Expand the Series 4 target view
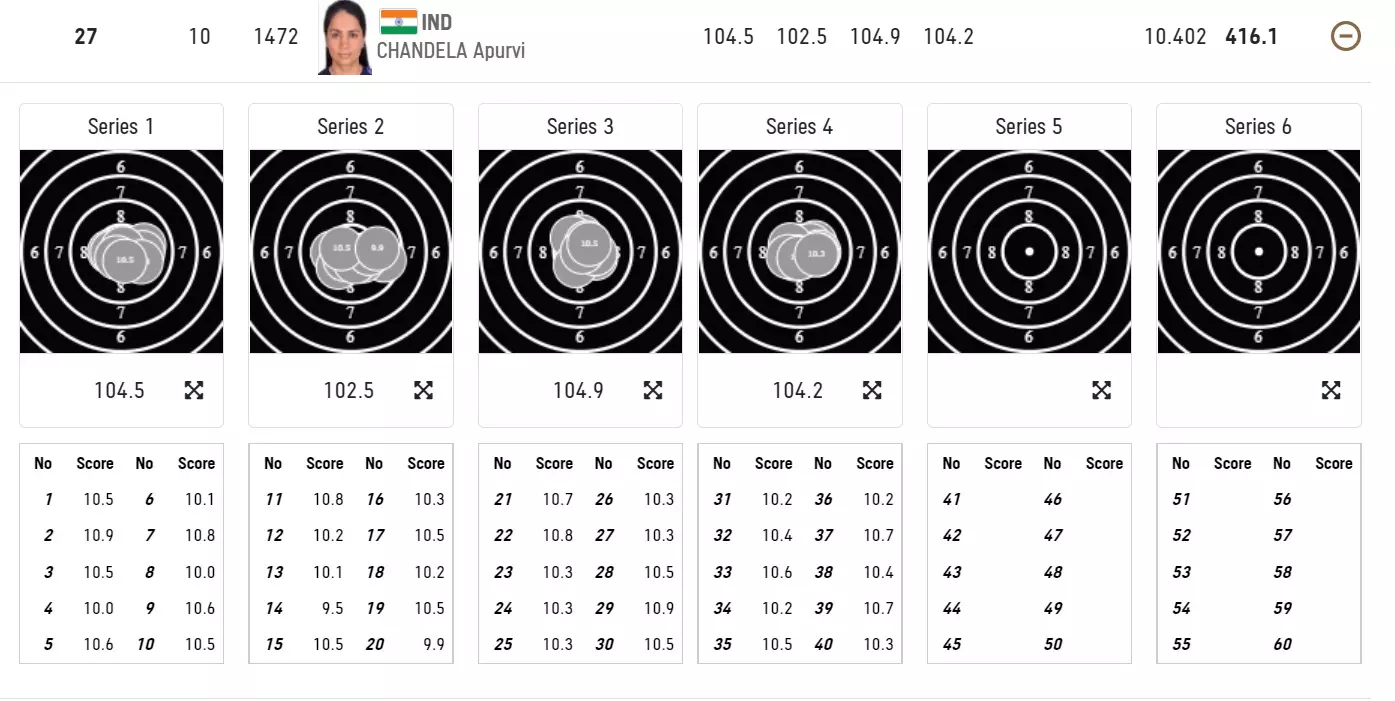The image size is (1395, 701). click(872, 390)
